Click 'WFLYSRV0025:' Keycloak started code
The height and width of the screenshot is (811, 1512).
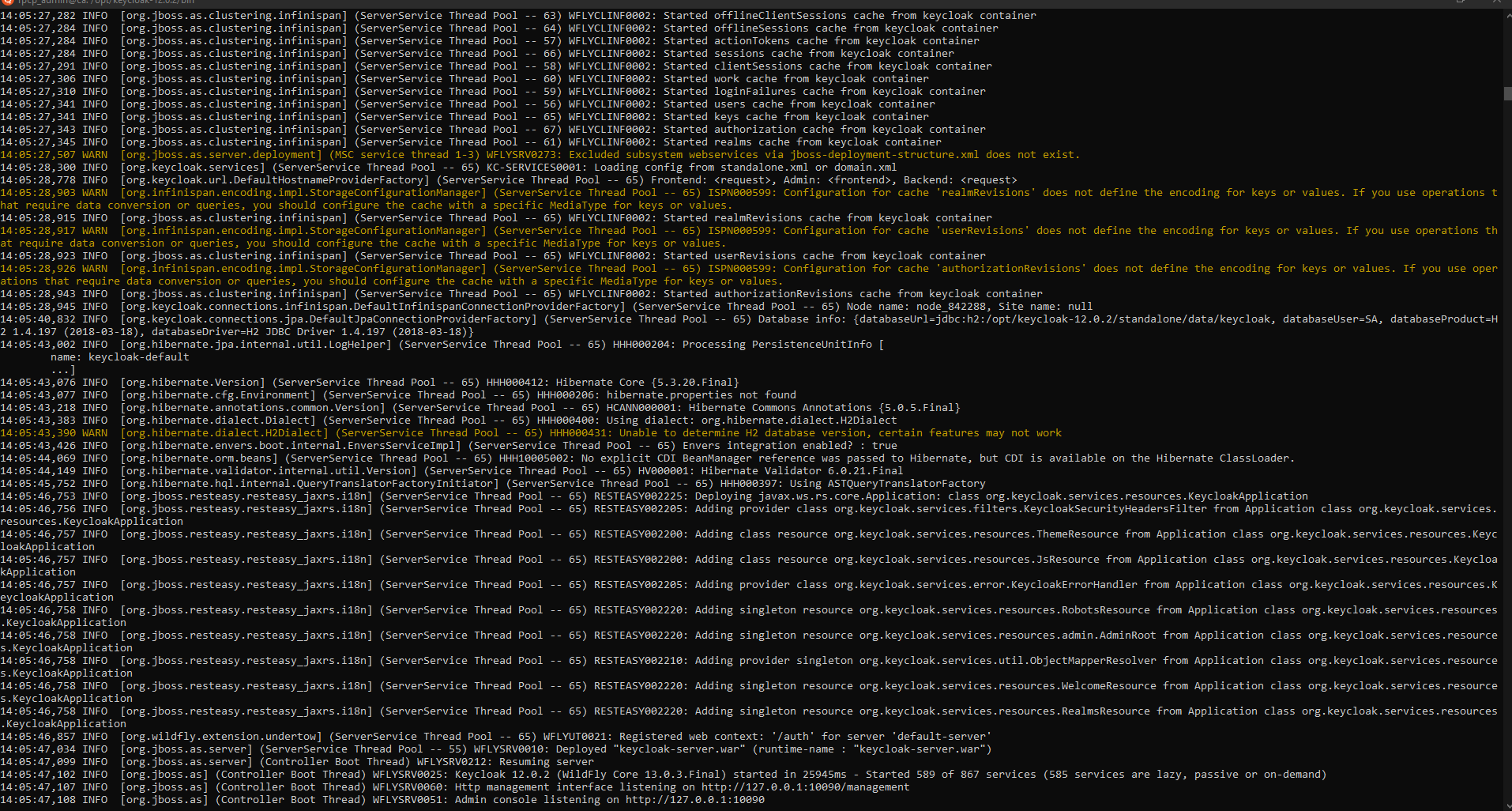[x=411, y=774]
